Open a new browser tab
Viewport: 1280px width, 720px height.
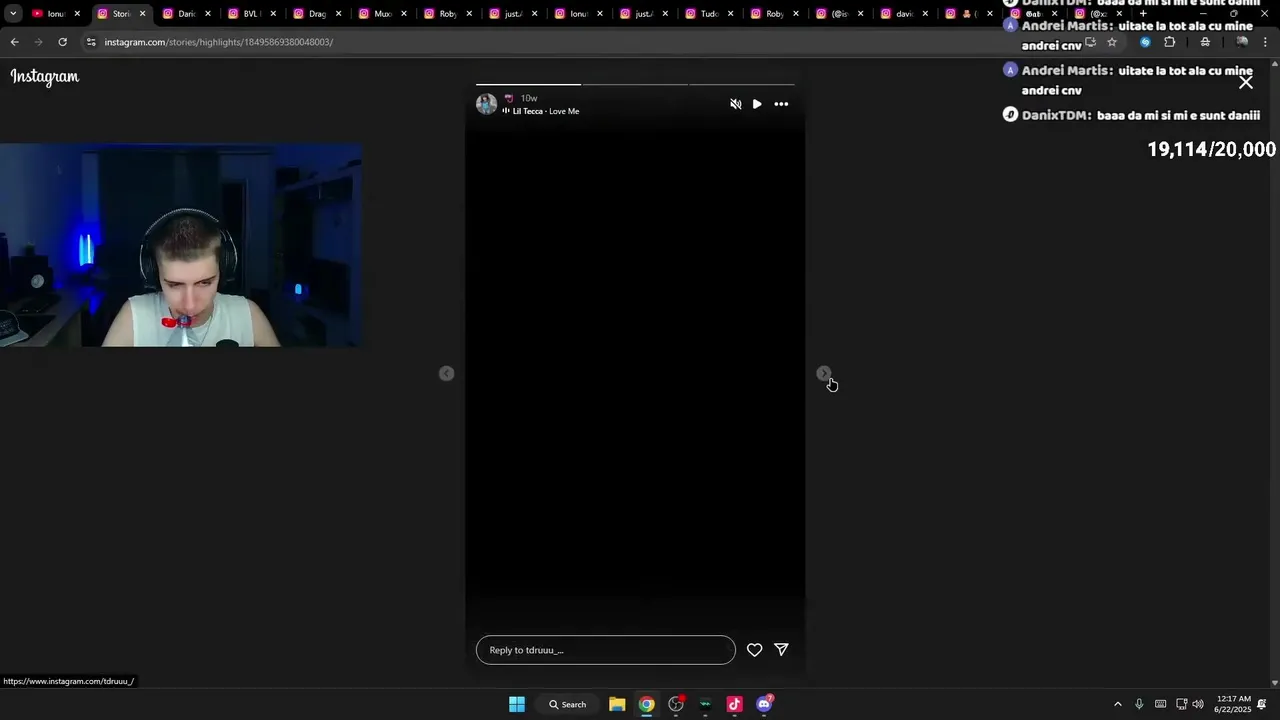pos(1143,14)
